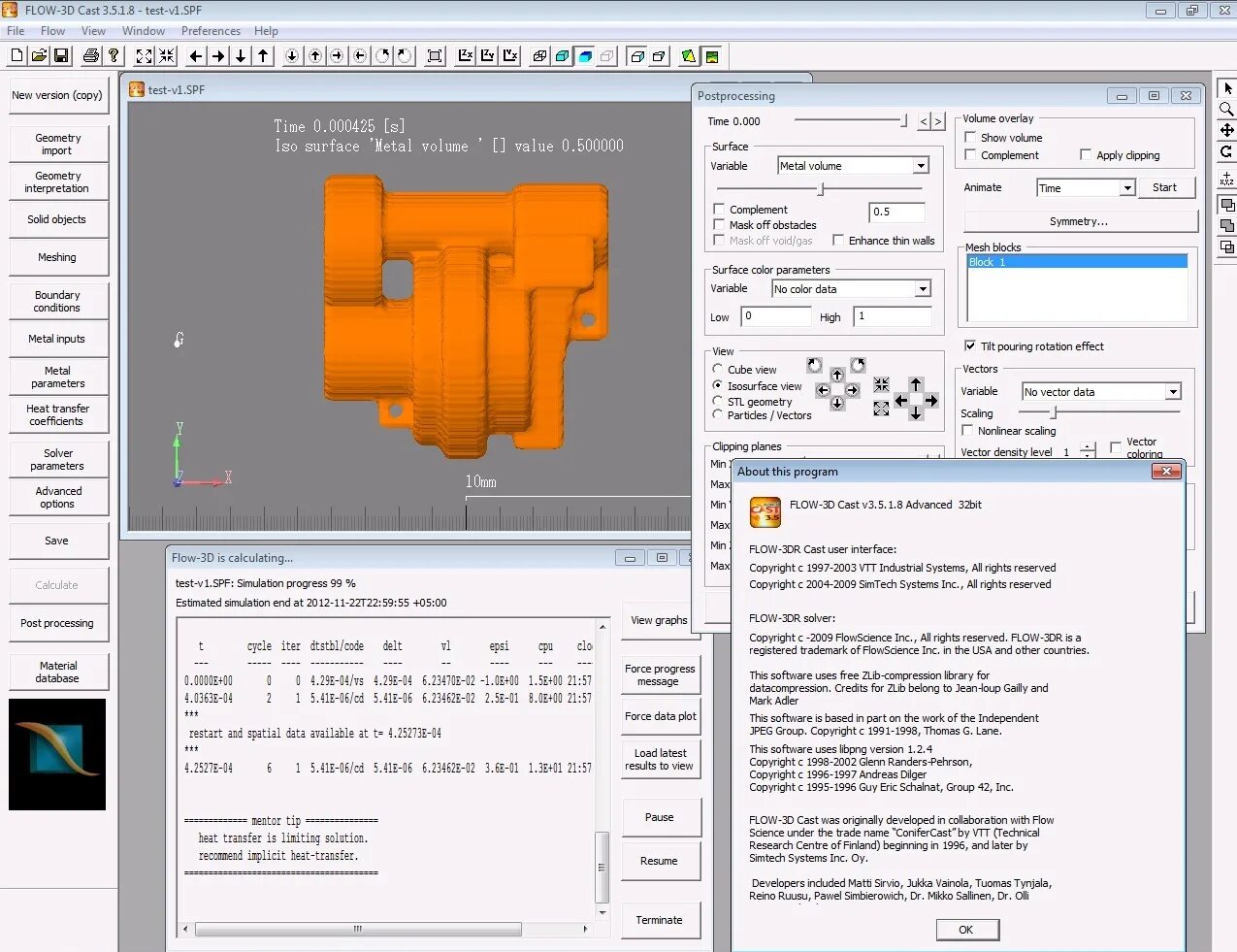The height and width of the screenshot is (952, 1237).
Task: Click OK in About this program dialog
Action: (966, 930)
